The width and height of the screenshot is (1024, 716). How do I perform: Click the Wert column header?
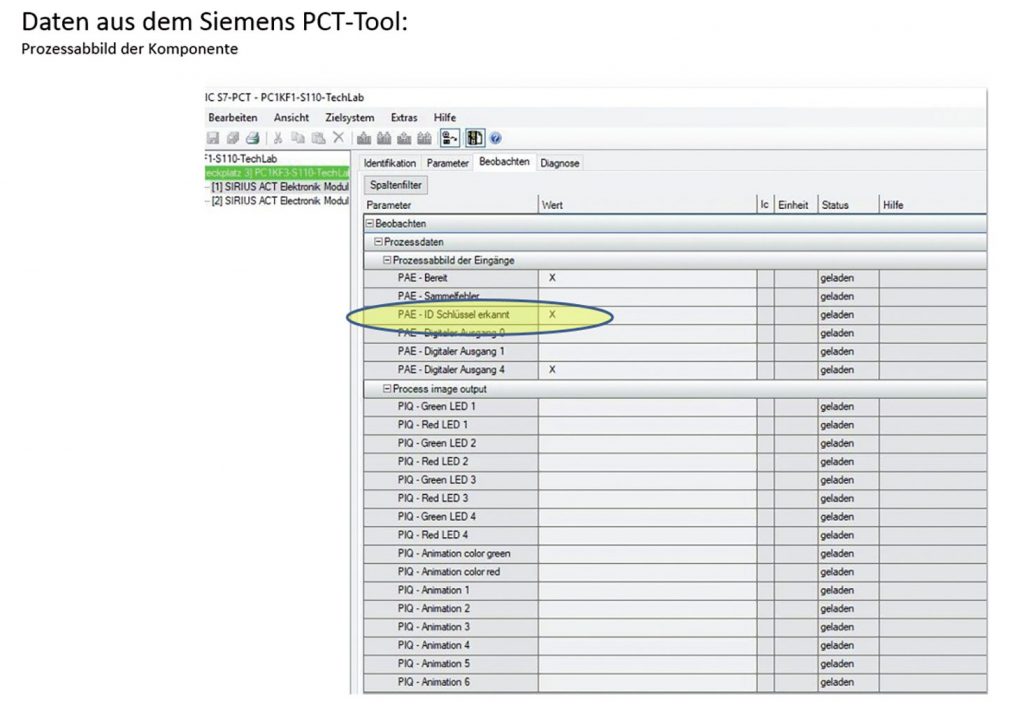point(552,205)
